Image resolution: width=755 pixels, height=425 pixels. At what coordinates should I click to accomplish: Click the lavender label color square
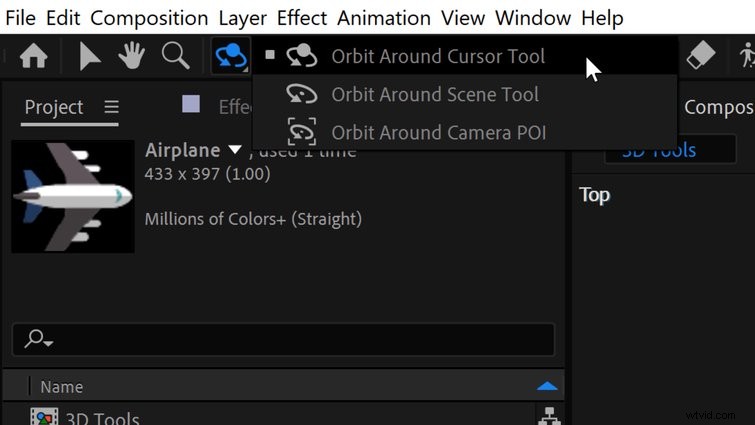tap(191, 104)
